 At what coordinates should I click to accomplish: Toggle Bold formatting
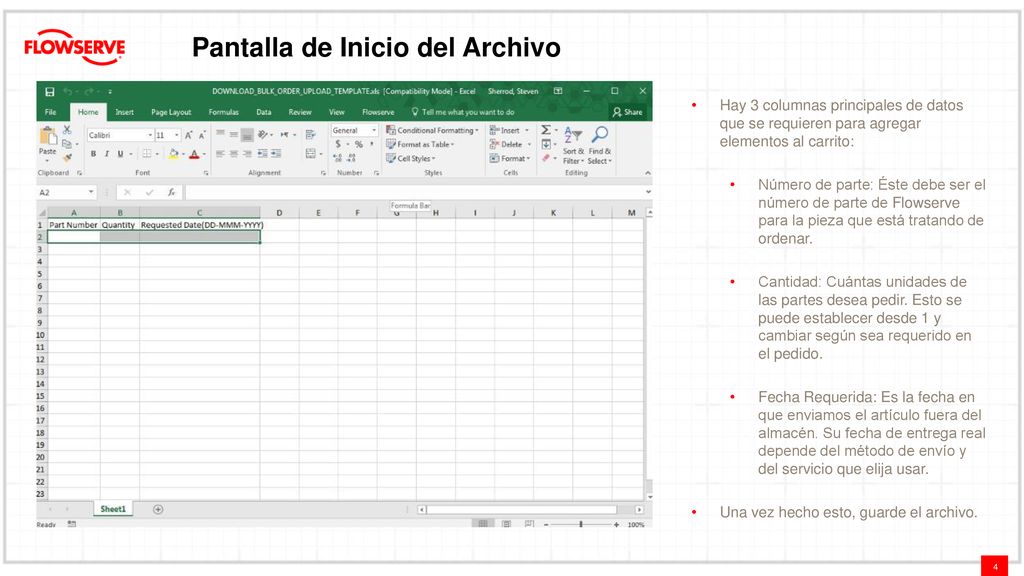click(93, 154)
